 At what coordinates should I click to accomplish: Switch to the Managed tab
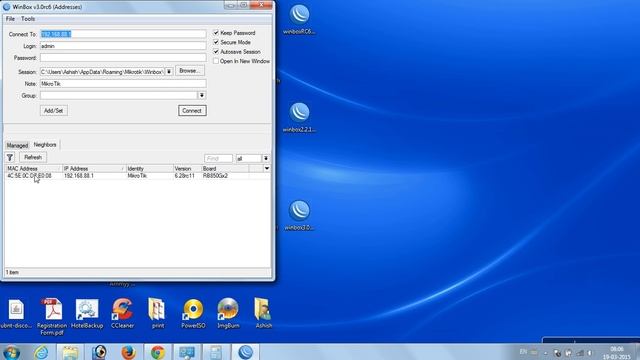coord(17,145)
